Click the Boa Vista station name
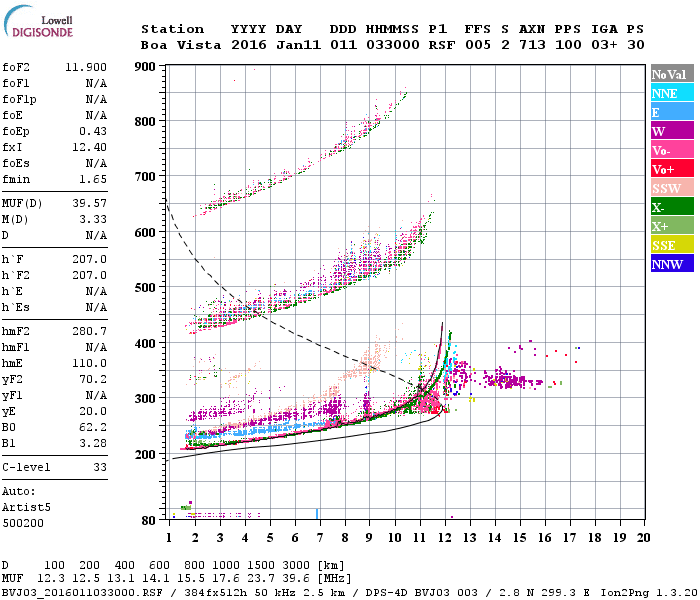700x600 pixels. click(181, 45)
